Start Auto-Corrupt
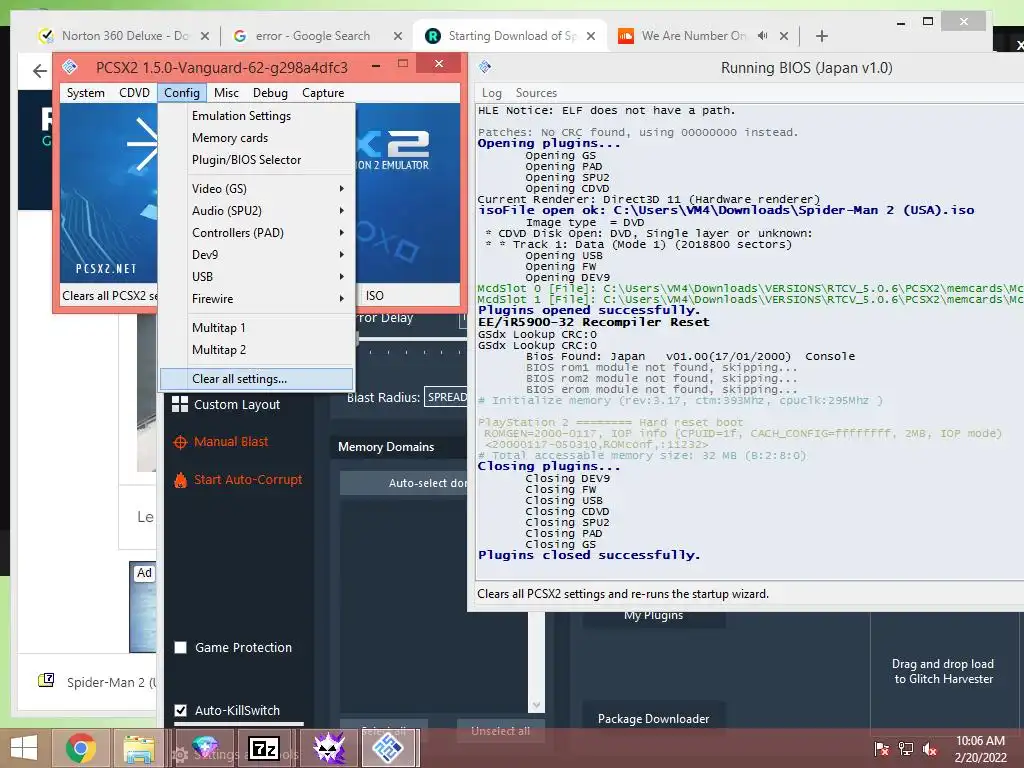This screenshot has width=1024, height=768. (248, 480)
